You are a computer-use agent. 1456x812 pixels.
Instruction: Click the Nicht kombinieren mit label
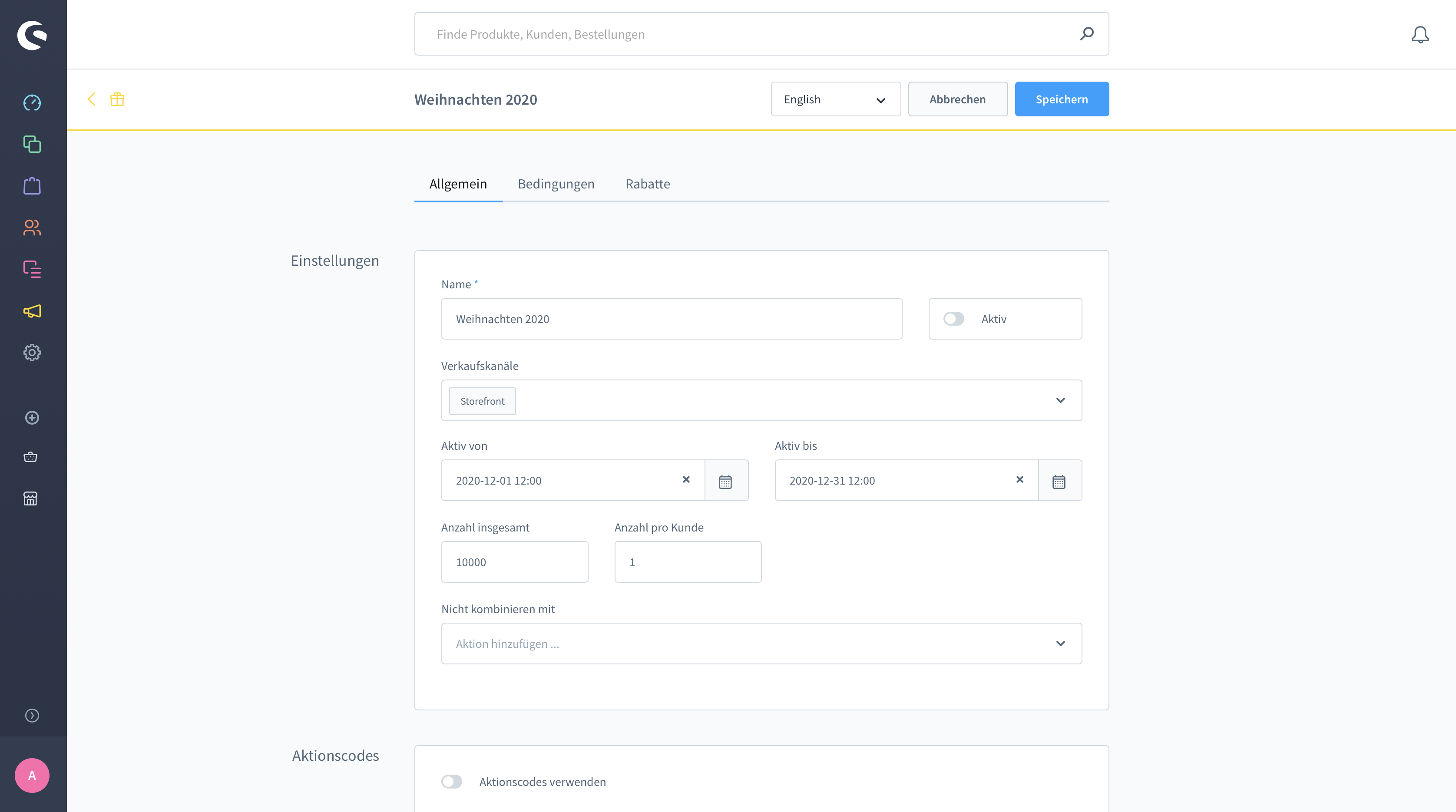498,609
